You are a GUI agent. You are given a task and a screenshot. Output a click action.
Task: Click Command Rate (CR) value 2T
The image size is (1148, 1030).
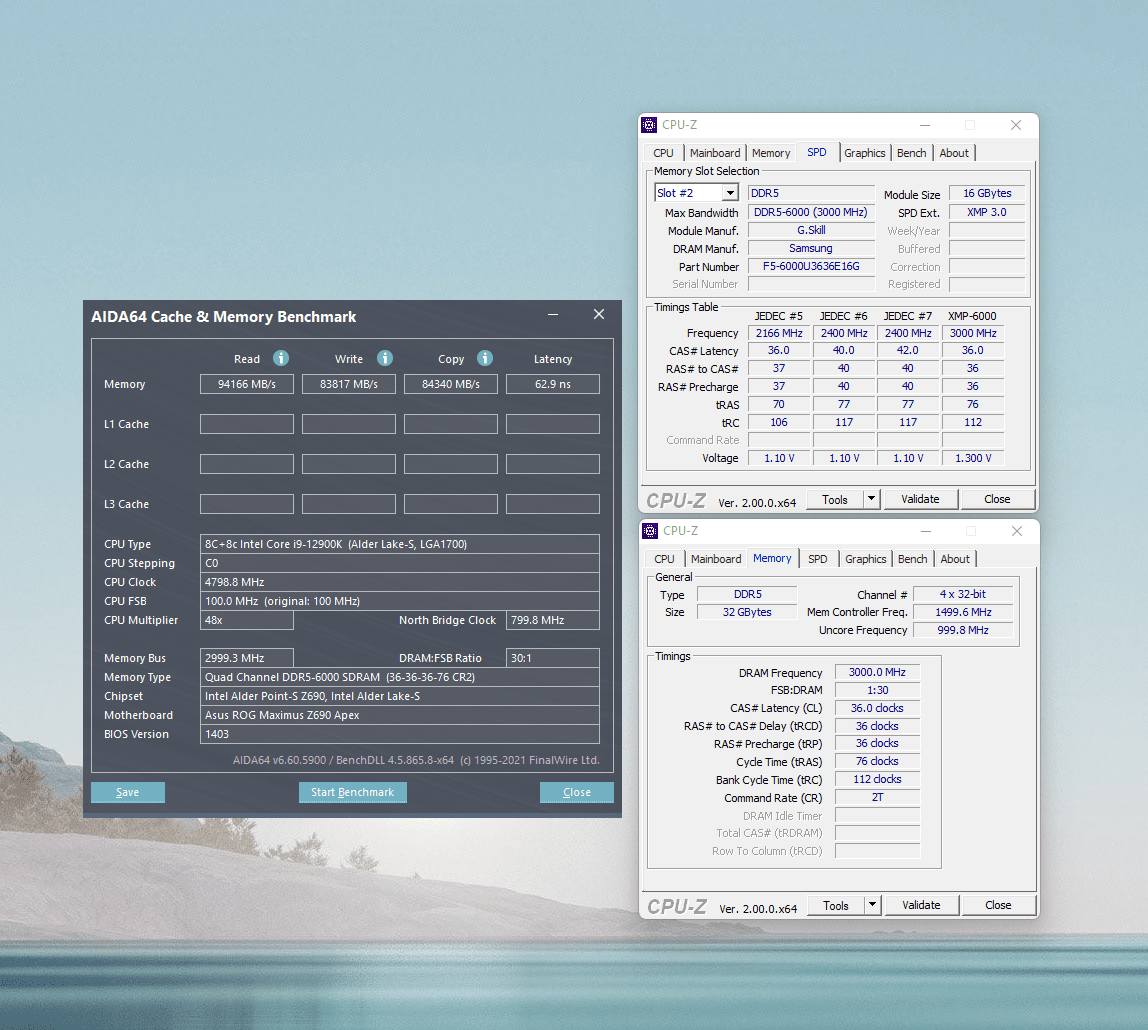[877, 797]
